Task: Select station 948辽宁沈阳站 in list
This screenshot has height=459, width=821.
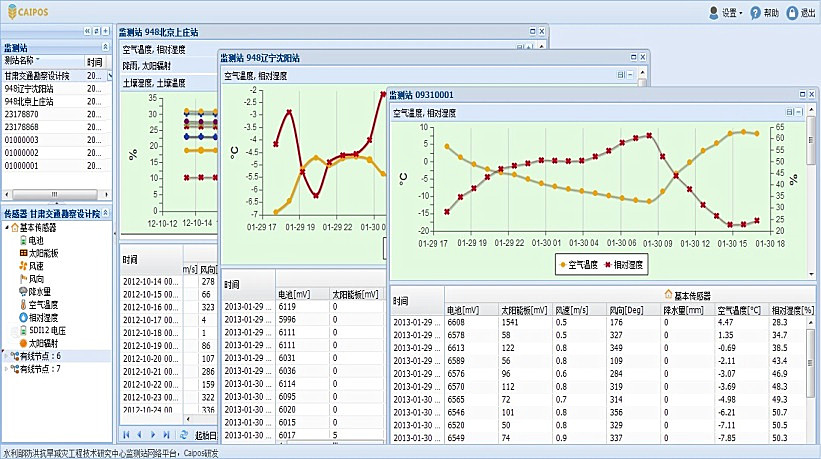Action: [57, 89]
